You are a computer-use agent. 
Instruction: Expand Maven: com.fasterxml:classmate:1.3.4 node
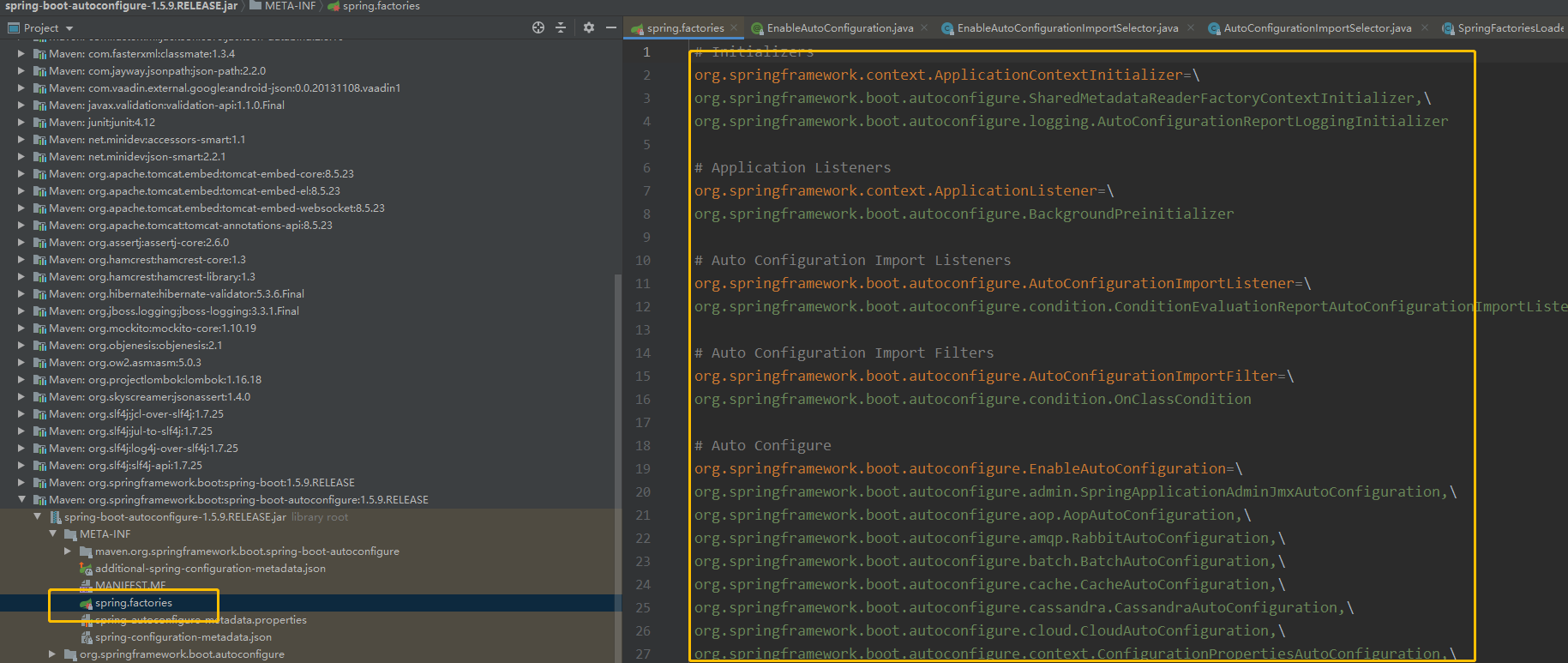click(x=21, y=53)
